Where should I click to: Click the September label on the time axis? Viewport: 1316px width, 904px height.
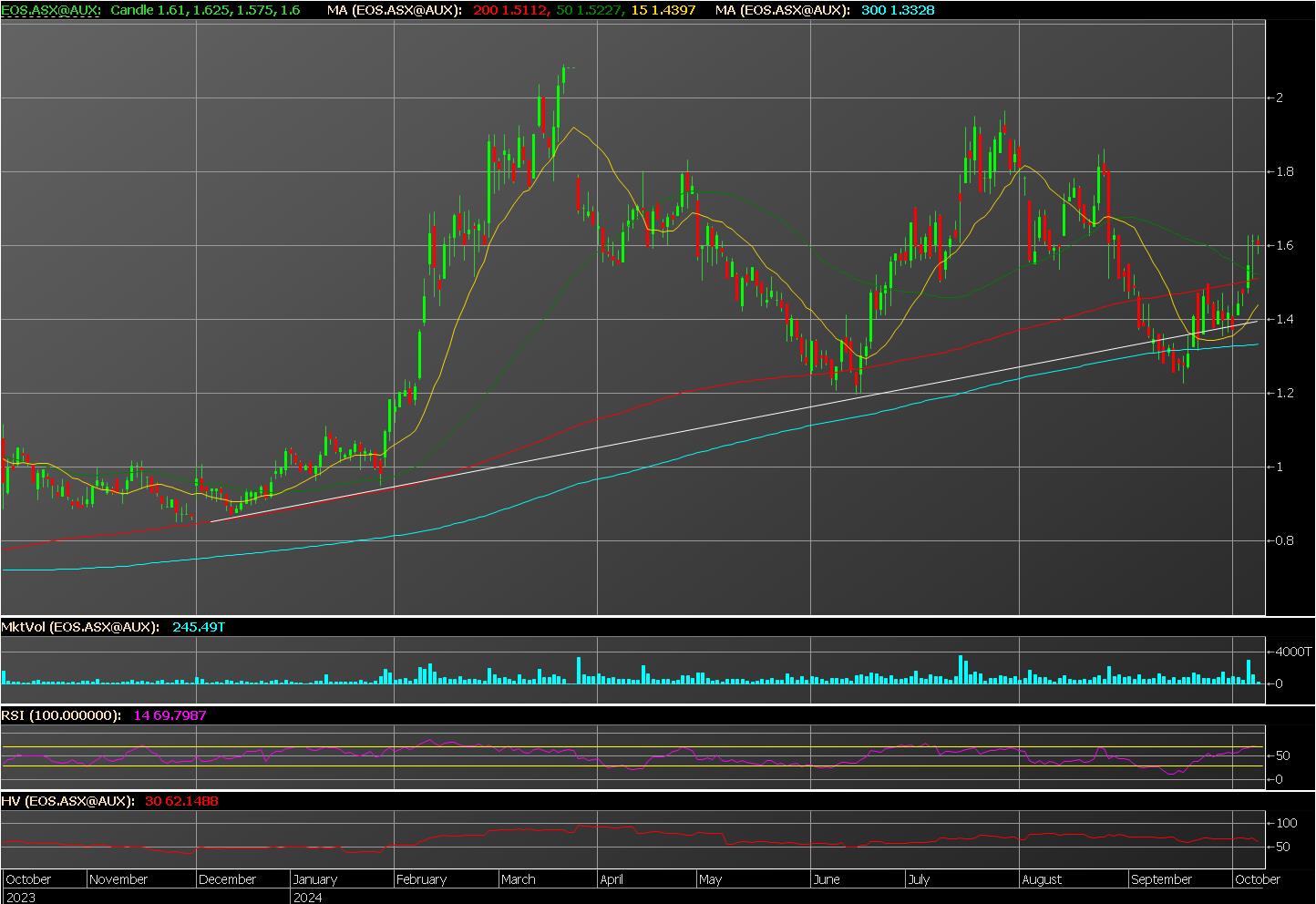point(1161,879)
